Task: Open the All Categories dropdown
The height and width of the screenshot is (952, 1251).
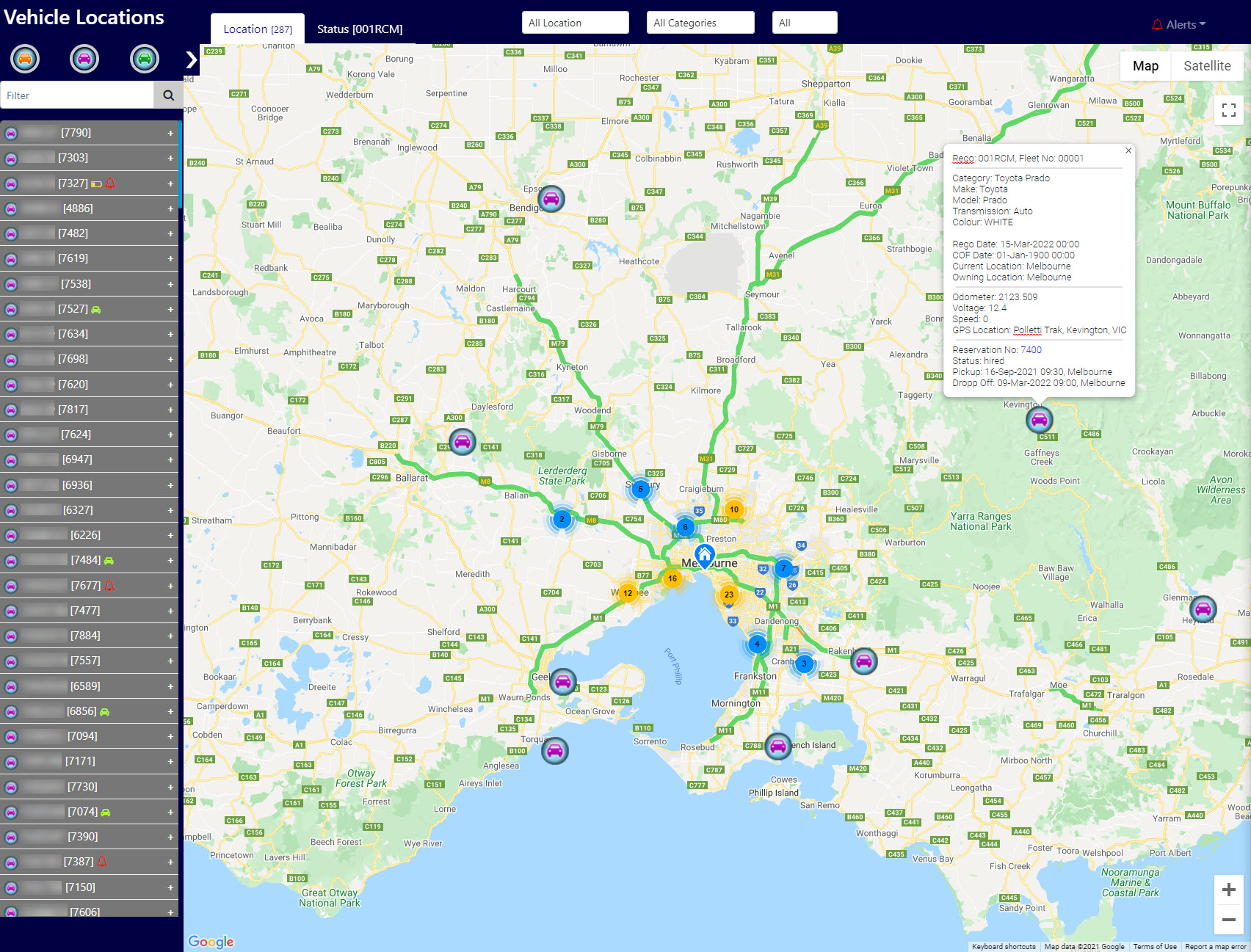Action: click(x=700, y=23)
